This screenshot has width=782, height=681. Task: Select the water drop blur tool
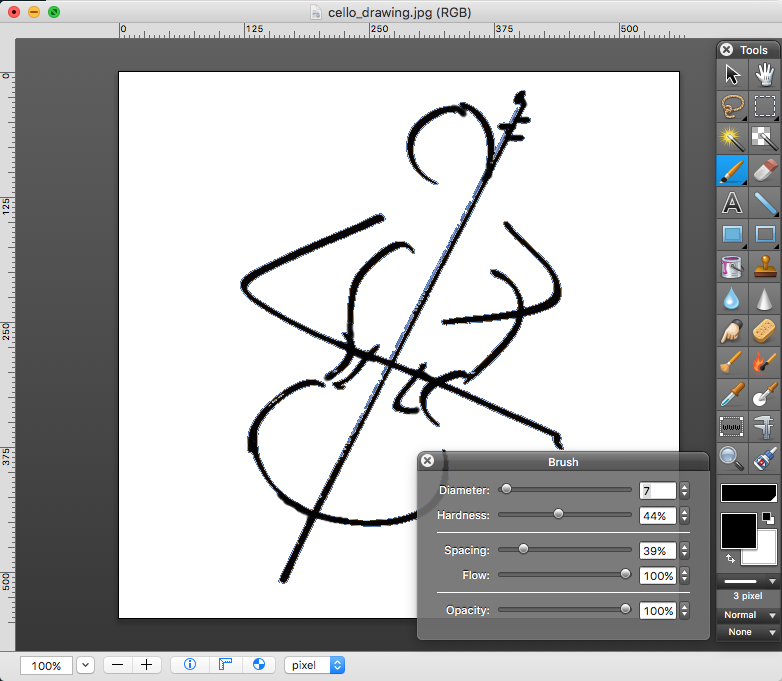[732, 298]
